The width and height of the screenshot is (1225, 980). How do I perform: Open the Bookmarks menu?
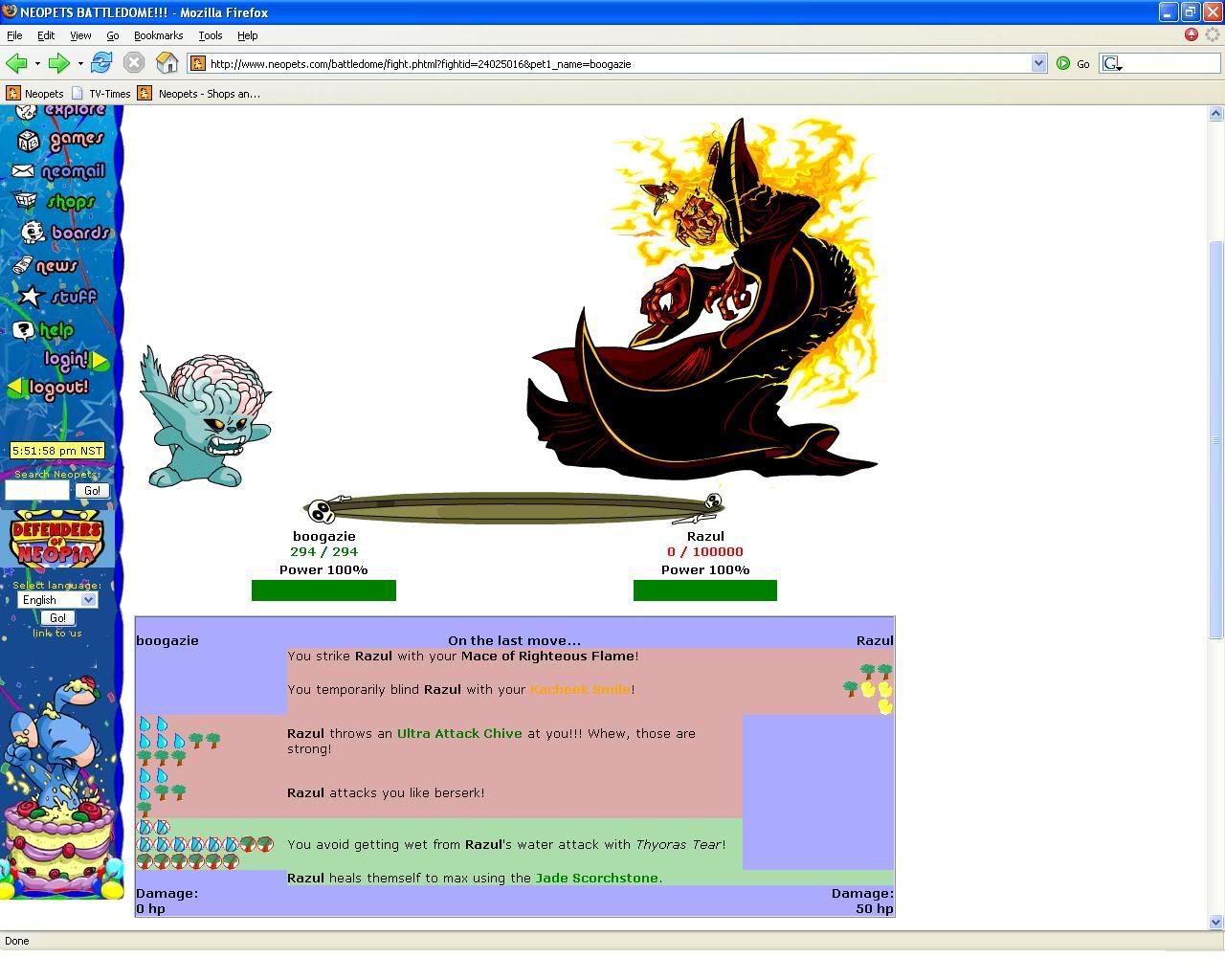click(158, 35)
